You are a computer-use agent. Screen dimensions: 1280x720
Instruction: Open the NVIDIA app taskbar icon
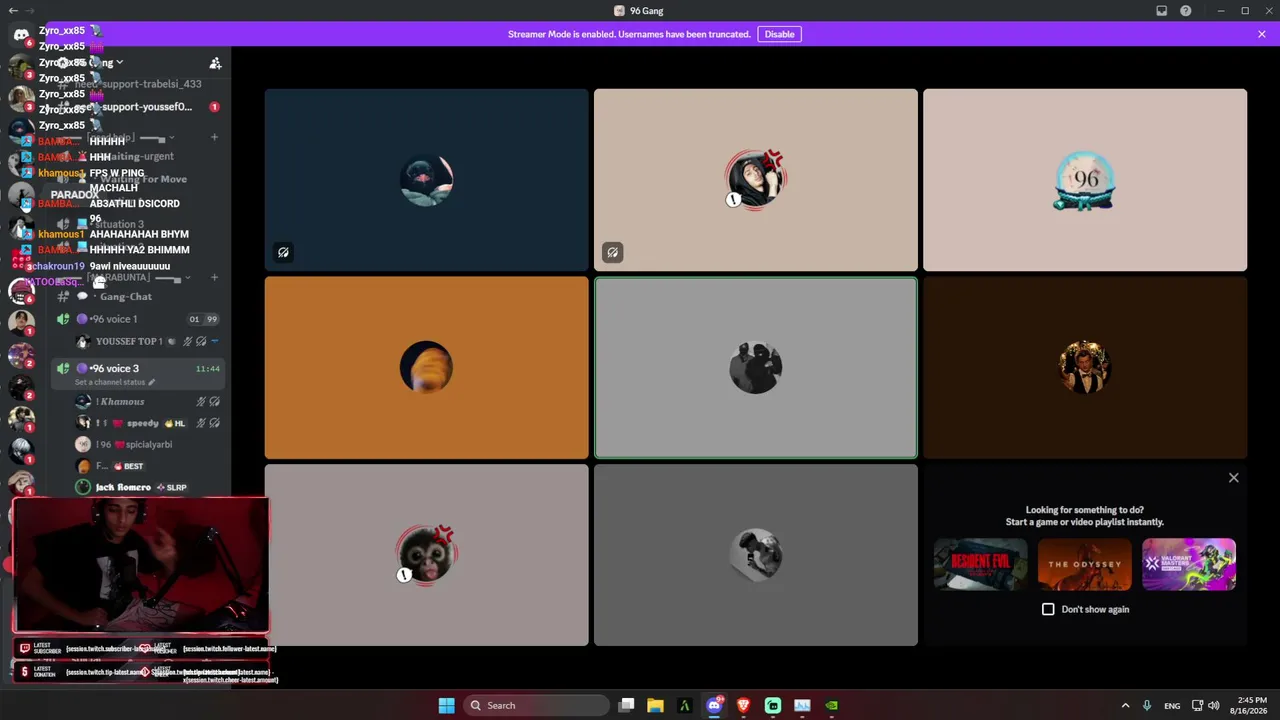831,705
